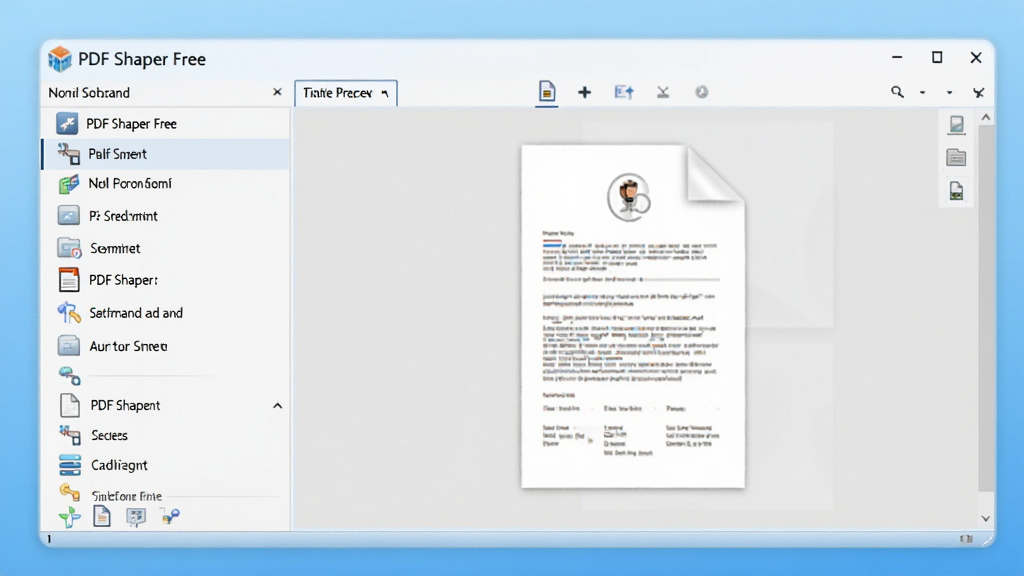Screen dimensions: 1024x576
Task: Click the scrollbar up arrow
Action: click(x=986, y=118)
